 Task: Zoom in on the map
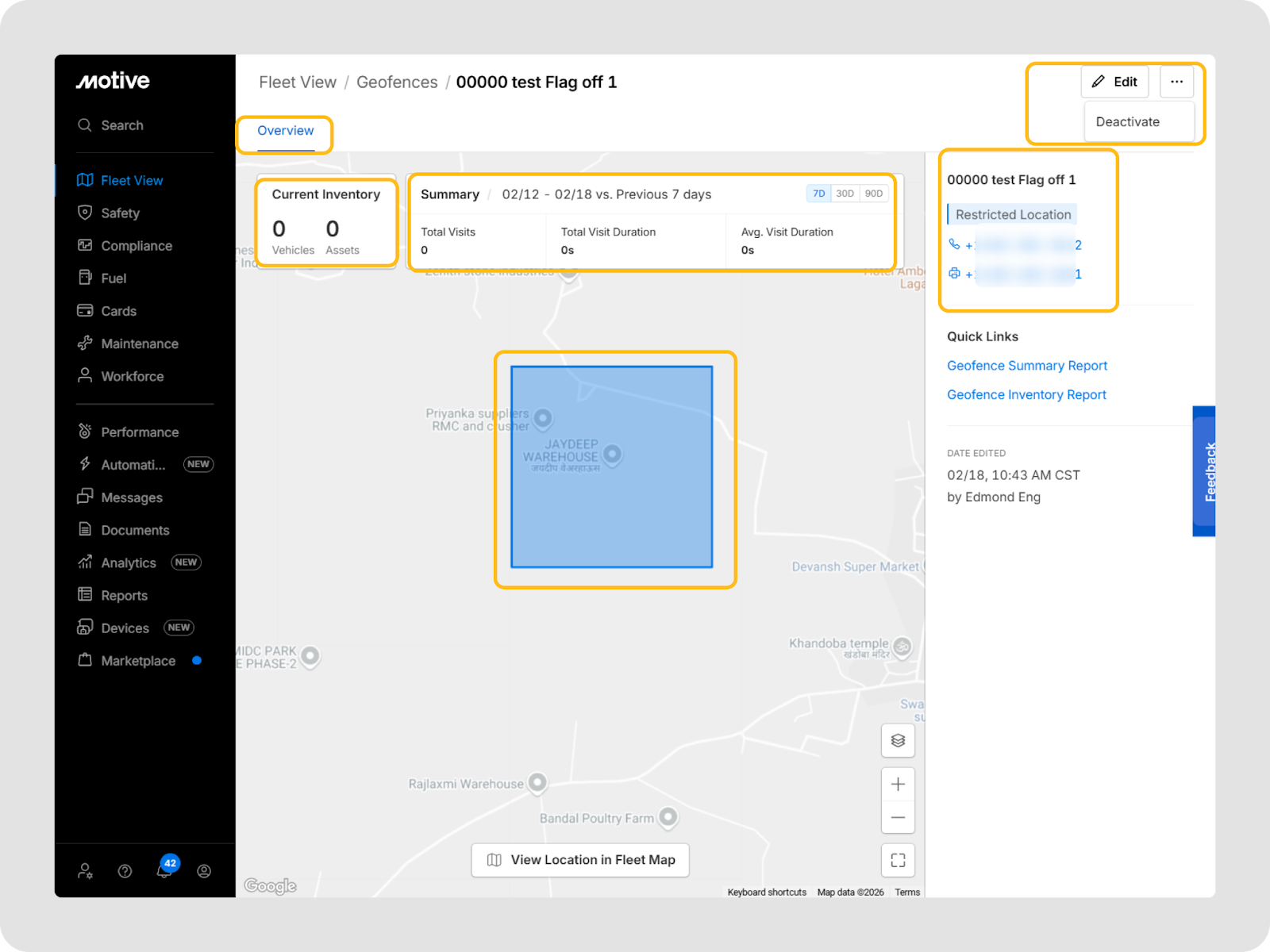[x=898, y=784]
